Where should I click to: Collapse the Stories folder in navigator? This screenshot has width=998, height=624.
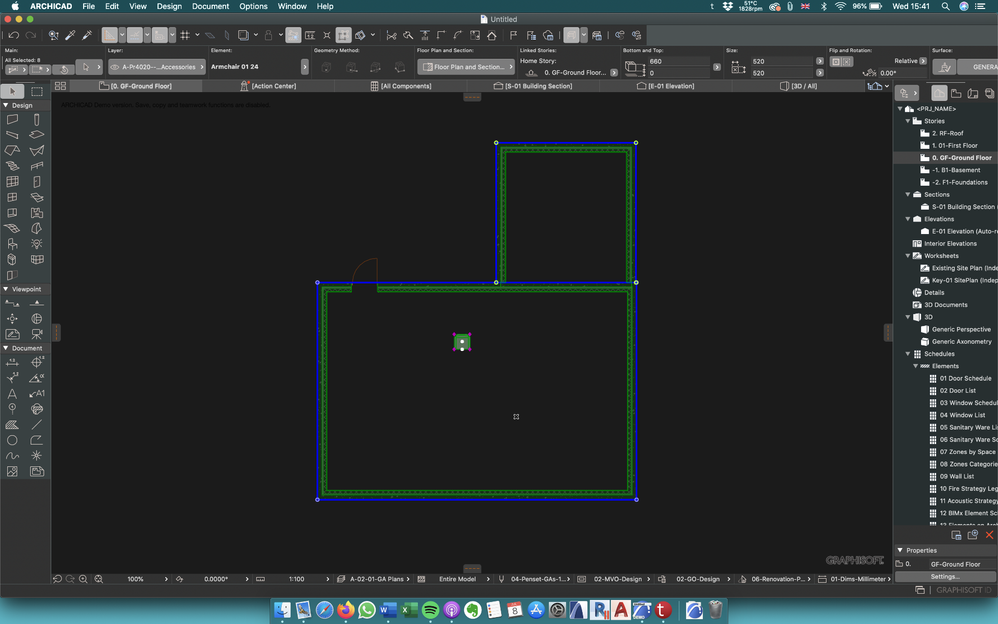908,121
